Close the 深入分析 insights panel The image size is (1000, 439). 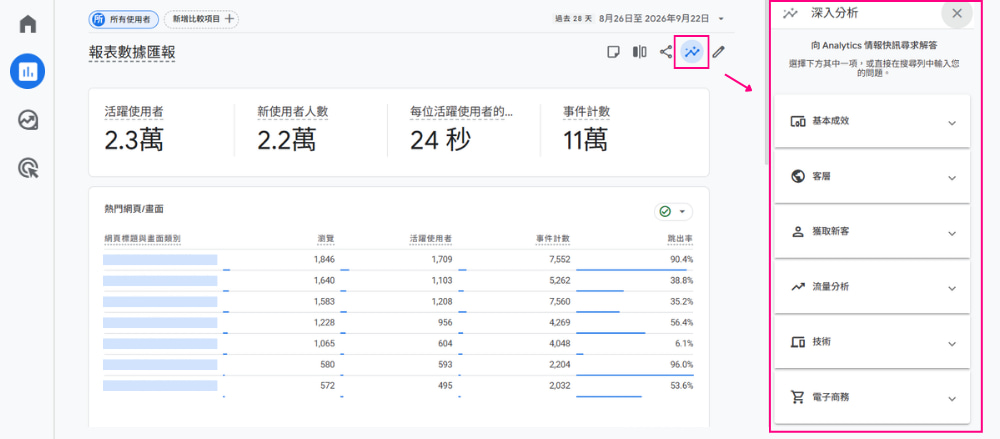[x=957, y=13]
